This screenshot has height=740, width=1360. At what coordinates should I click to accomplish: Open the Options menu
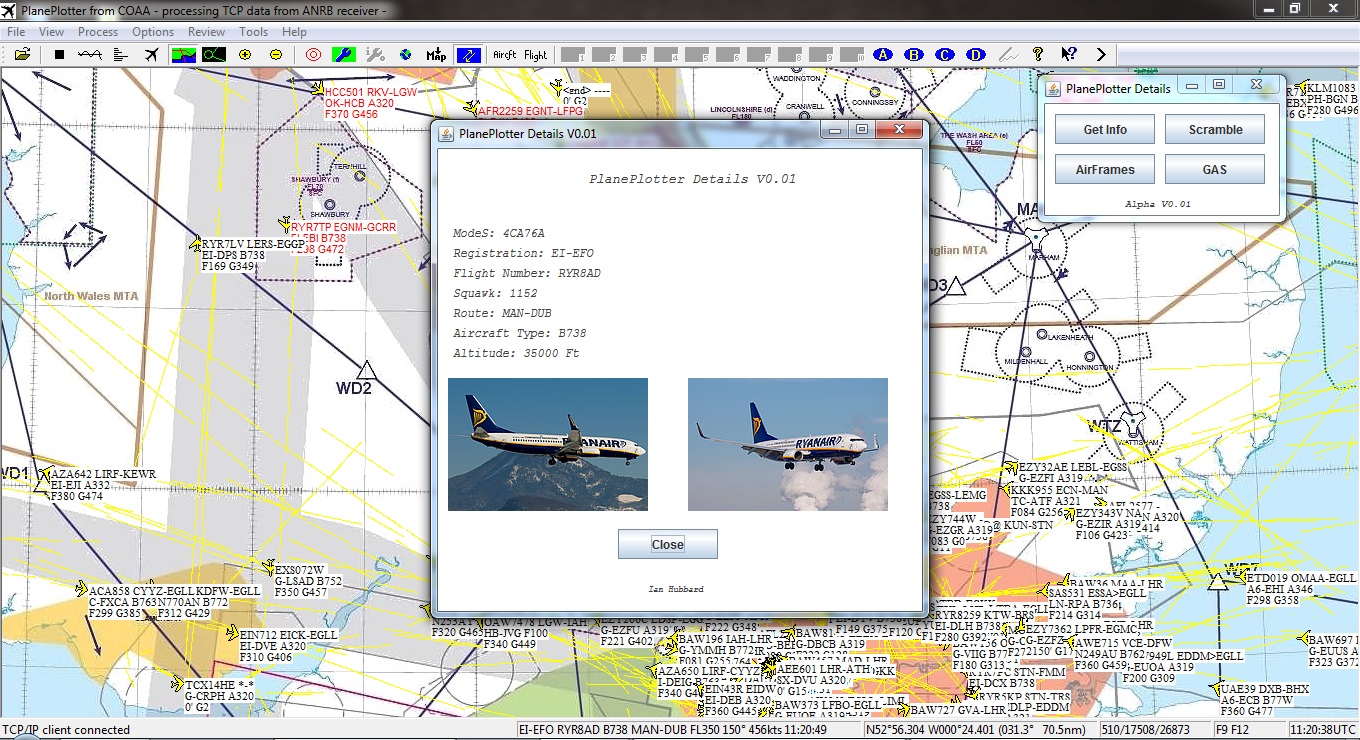coord(153,32)
